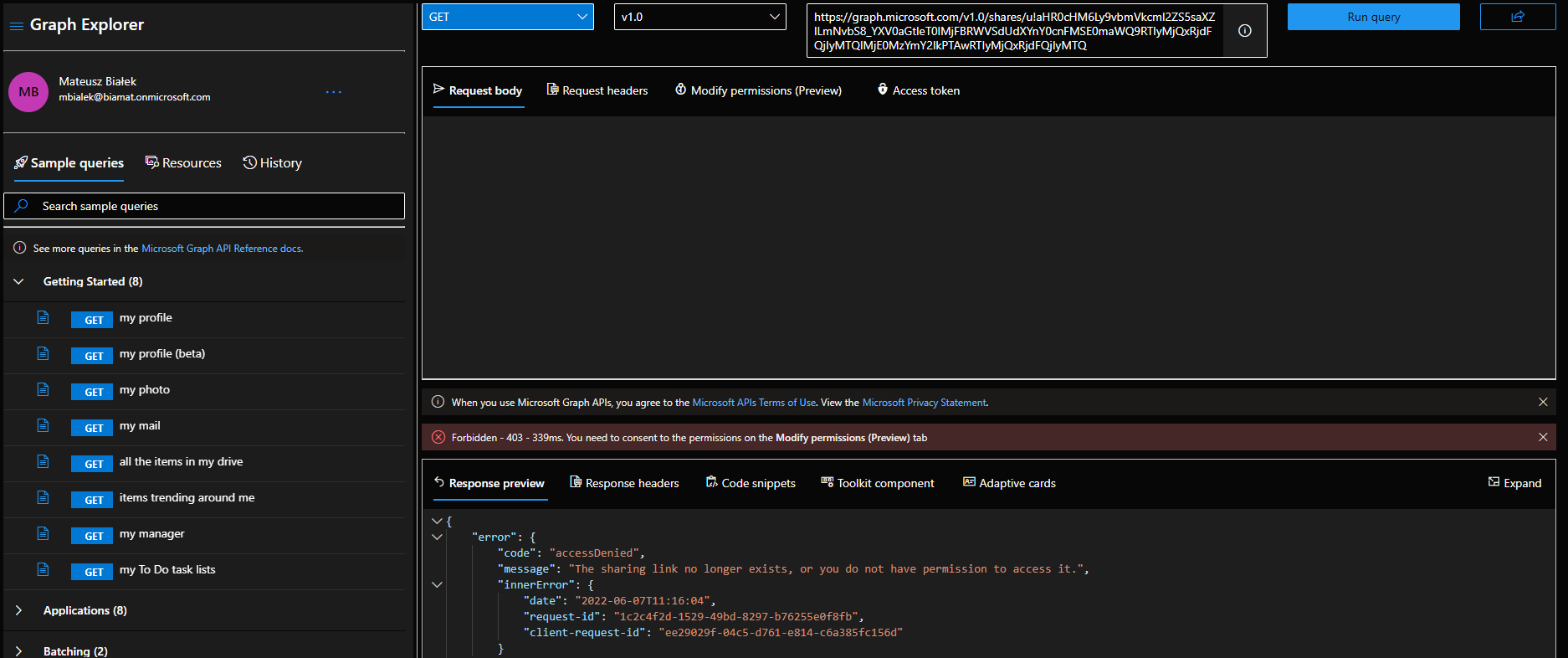Click the share query icon button
The image size is (1568, 658).
[x=1518, y=17]
